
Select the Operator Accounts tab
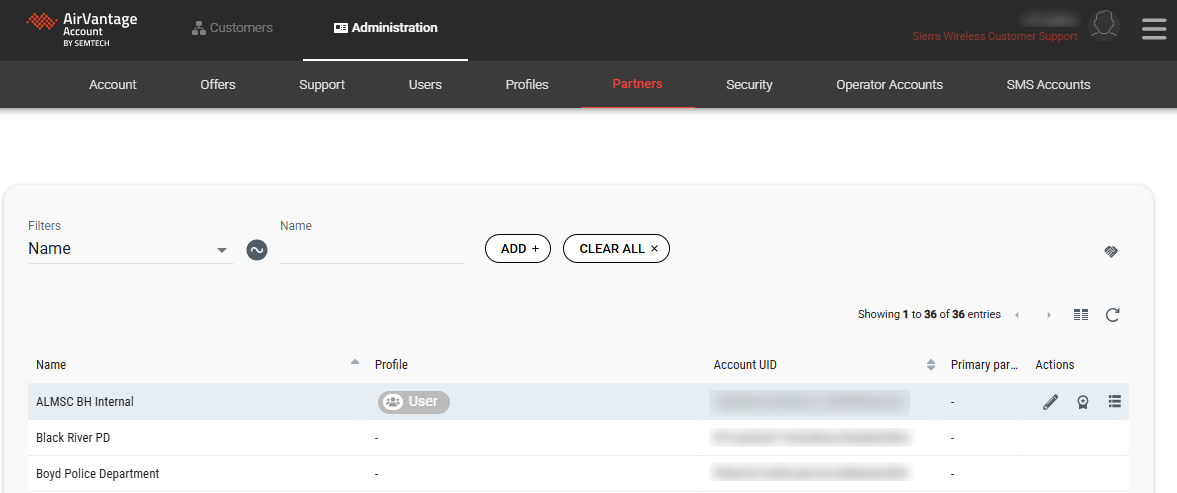point(889,85)
